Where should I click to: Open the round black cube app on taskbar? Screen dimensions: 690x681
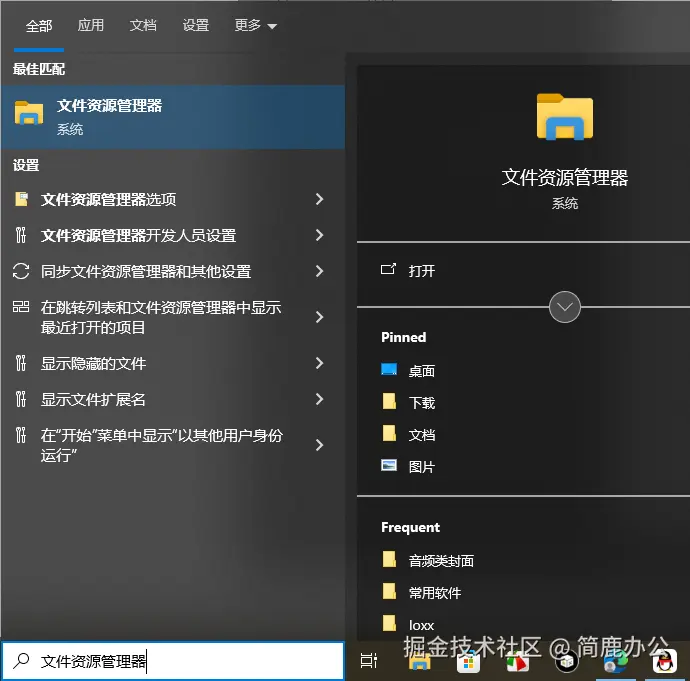(566, 661)
